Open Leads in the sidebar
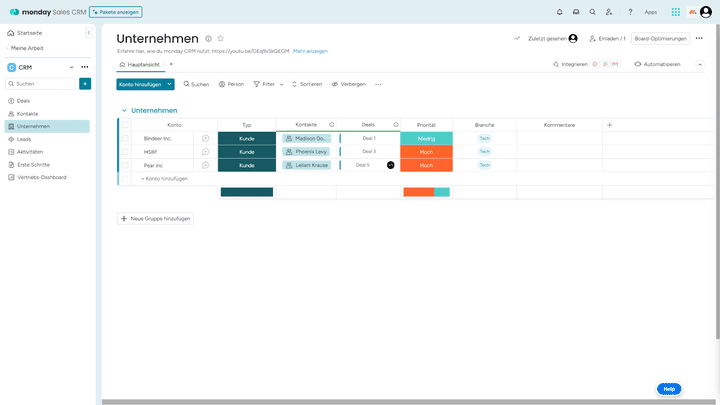This screenshot has width=720, height=405. tap(24, 139)
